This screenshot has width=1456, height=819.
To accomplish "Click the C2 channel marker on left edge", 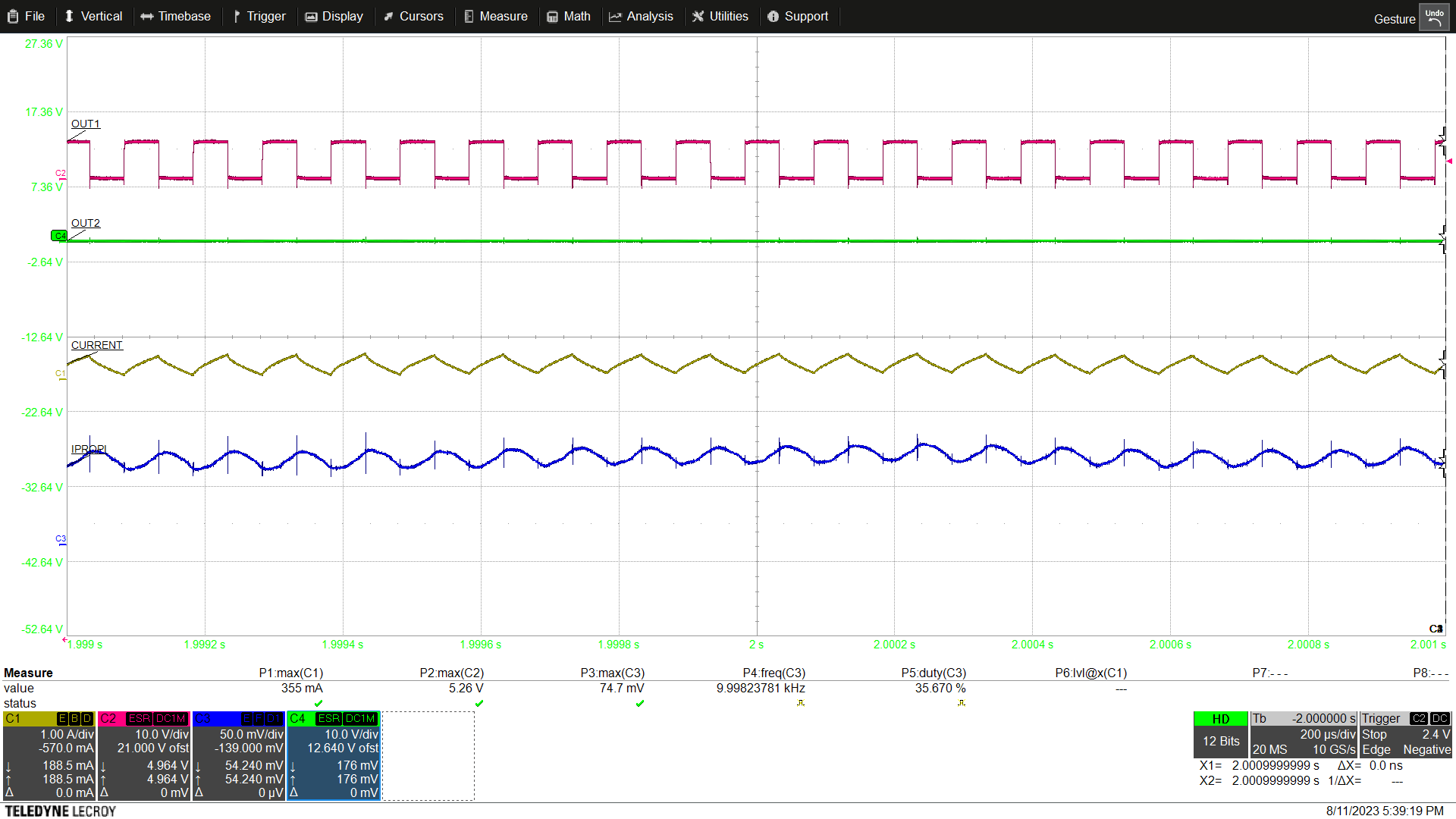I will [x=60, y=174].
